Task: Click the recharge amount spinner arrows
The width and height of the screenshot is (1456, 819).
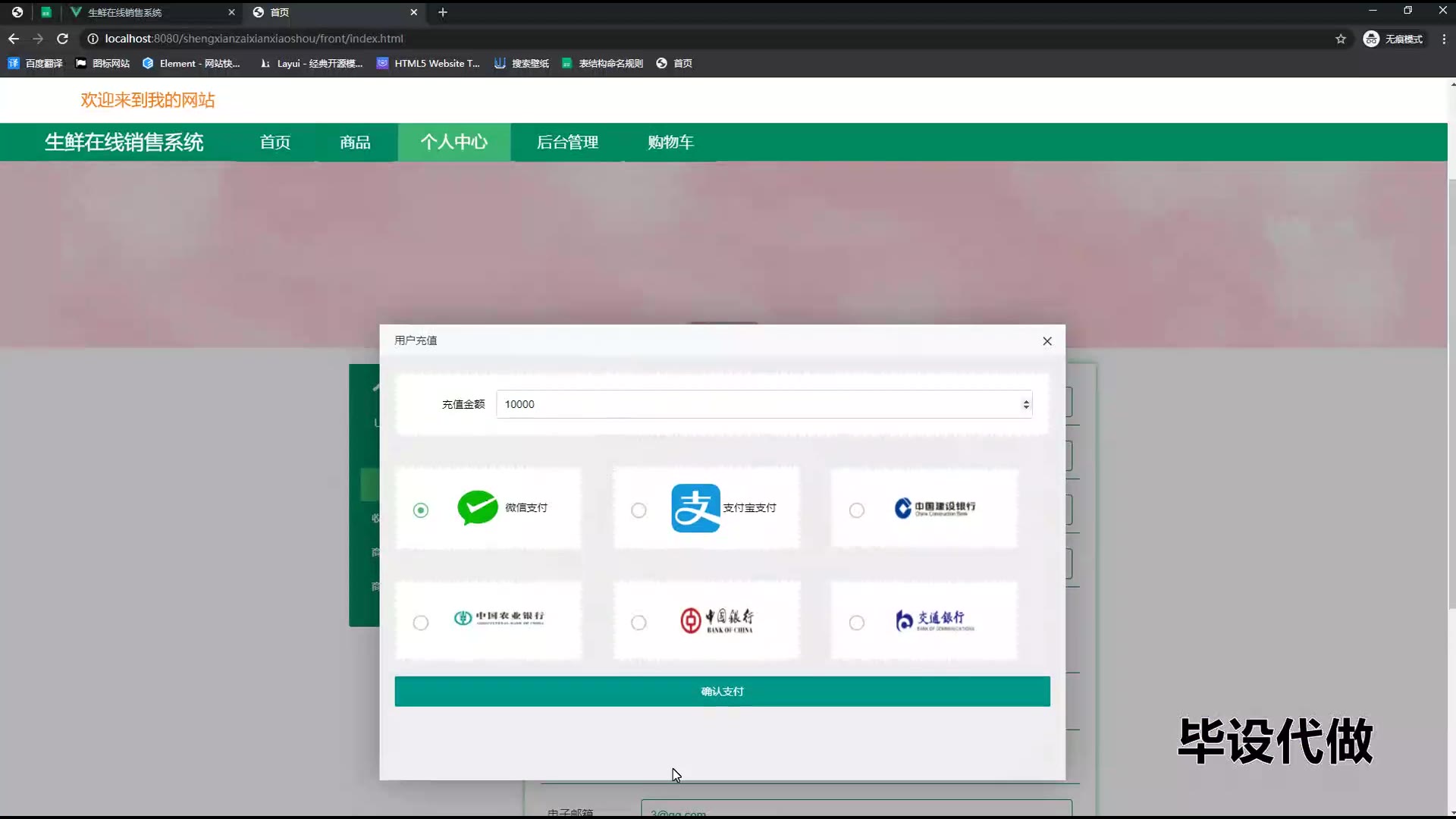Action: point(1025,404)
